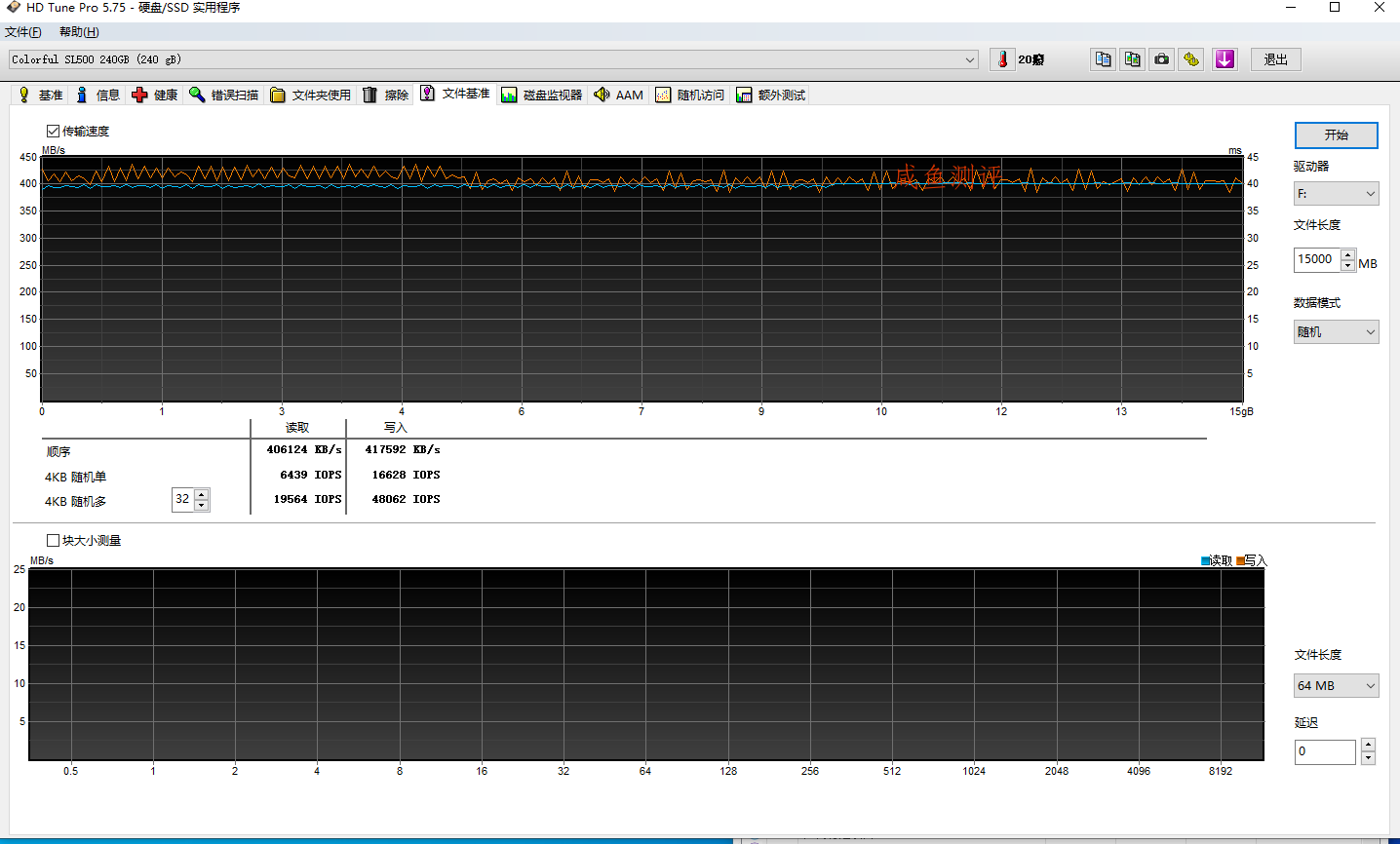Viewport: 1400px width, 844px height.
Task: Click the 32 queue depth field
Action: pyautogui.click(x=183, y=499)
